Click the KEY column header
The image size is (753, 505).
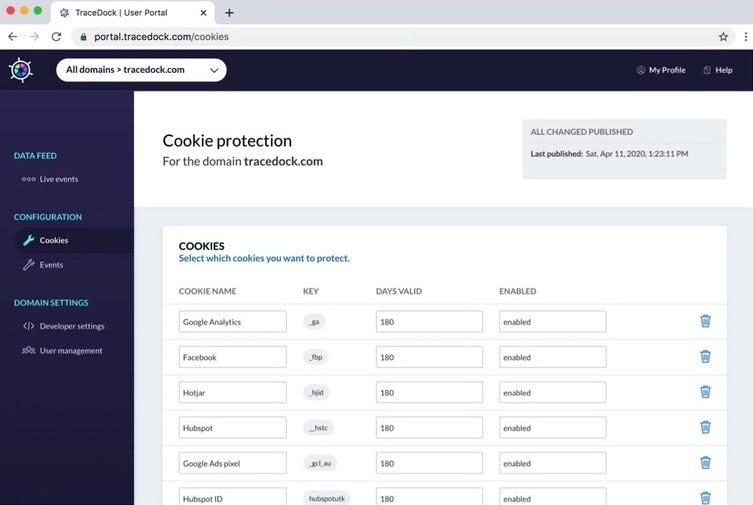[x=311, y=291]
